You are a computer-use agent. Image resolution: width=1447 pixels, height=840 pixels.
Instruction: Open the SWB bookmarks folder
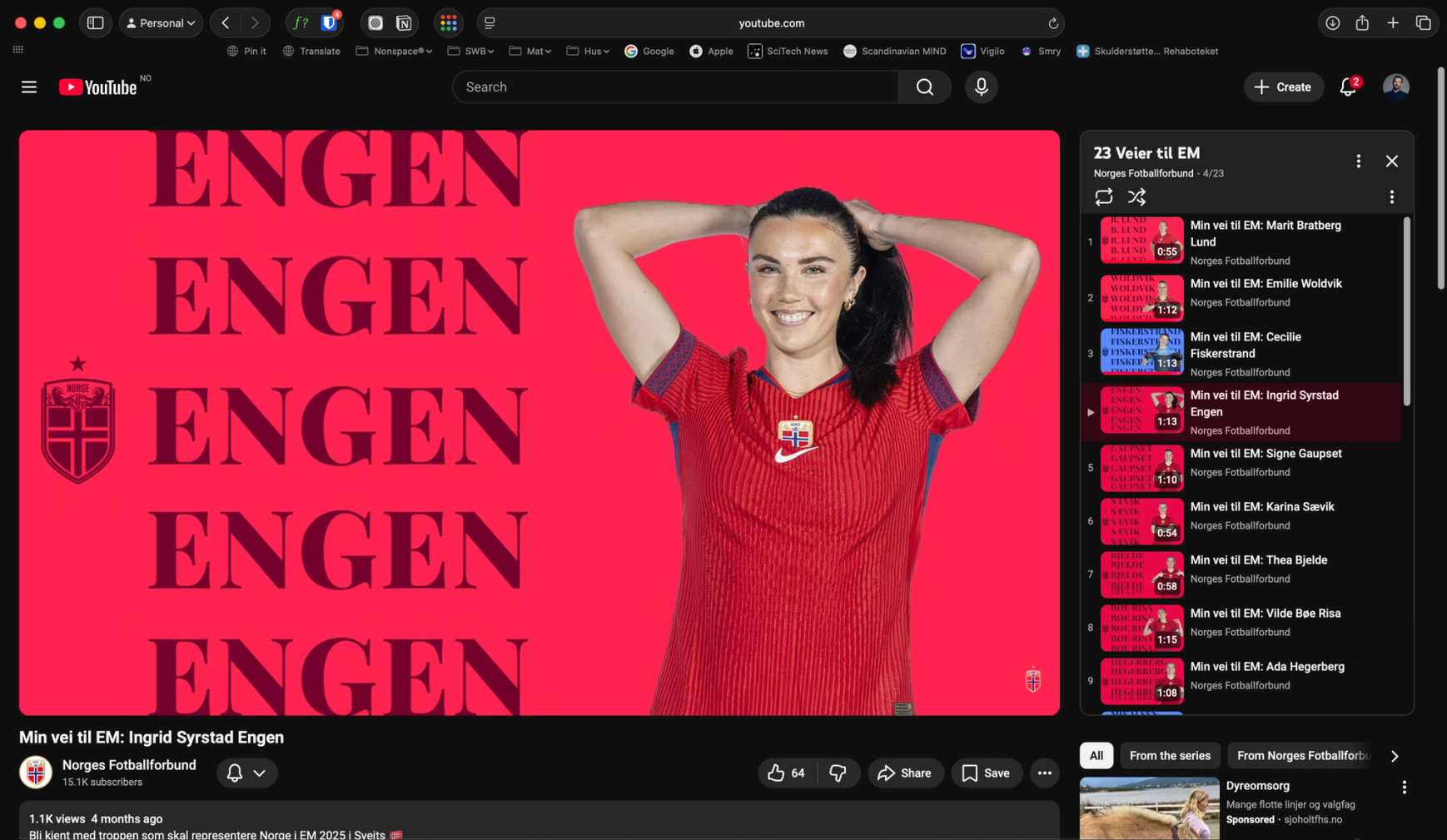pos(470,52)
